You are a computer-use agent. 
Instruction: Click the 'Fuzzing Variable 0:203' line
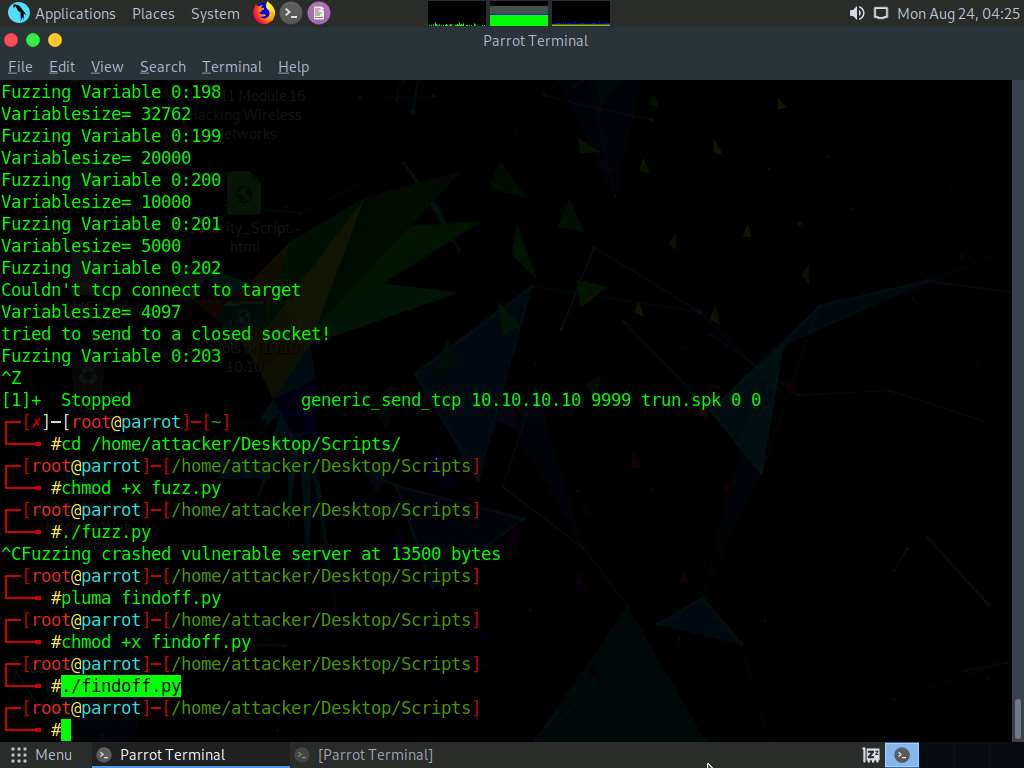pyautogui.click(x=111, y=357)
